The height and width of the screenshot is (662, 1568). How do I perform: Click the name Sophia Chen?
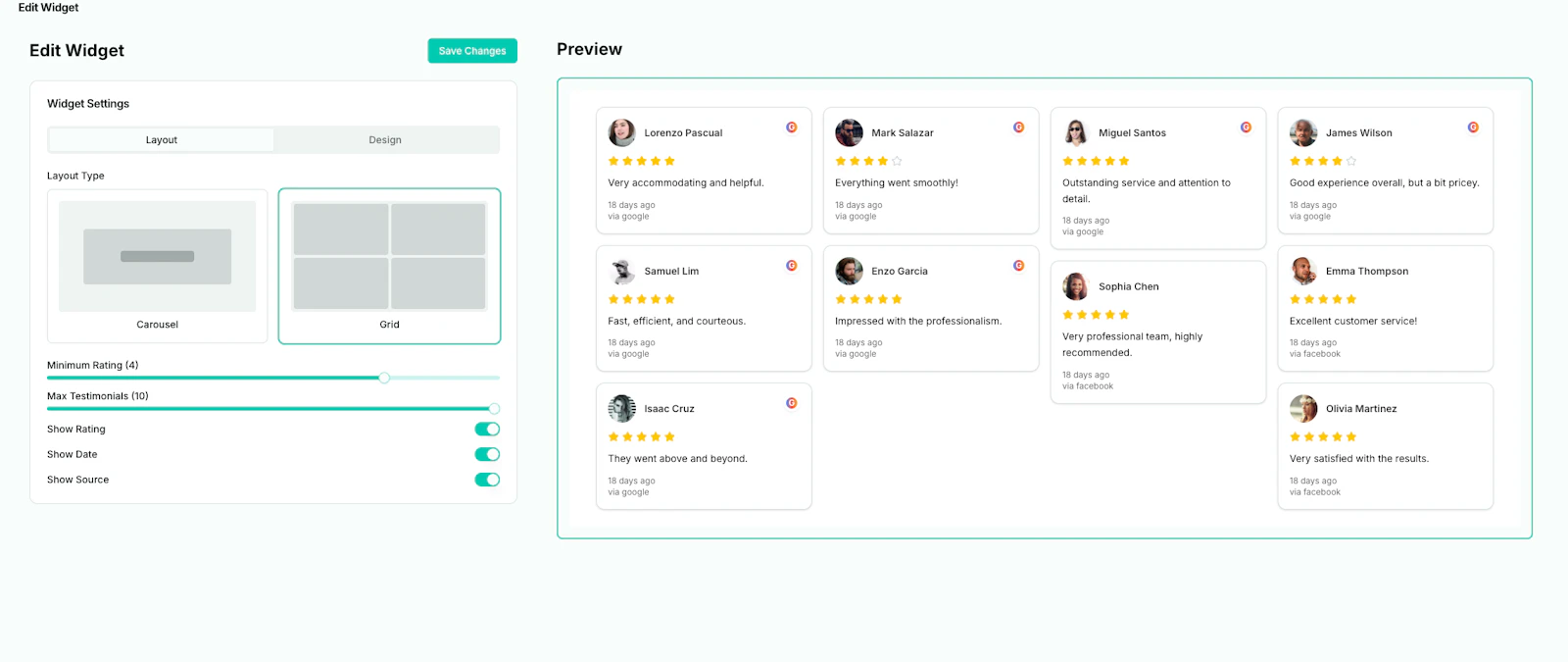click(x=1129, y=287)
